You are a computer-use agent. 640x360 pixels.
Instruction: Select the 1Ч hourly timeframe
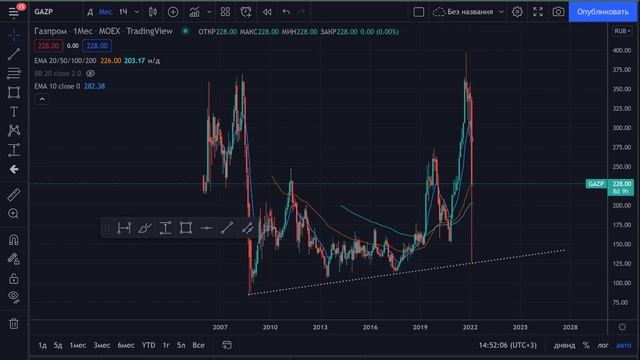tap(123, 12)
